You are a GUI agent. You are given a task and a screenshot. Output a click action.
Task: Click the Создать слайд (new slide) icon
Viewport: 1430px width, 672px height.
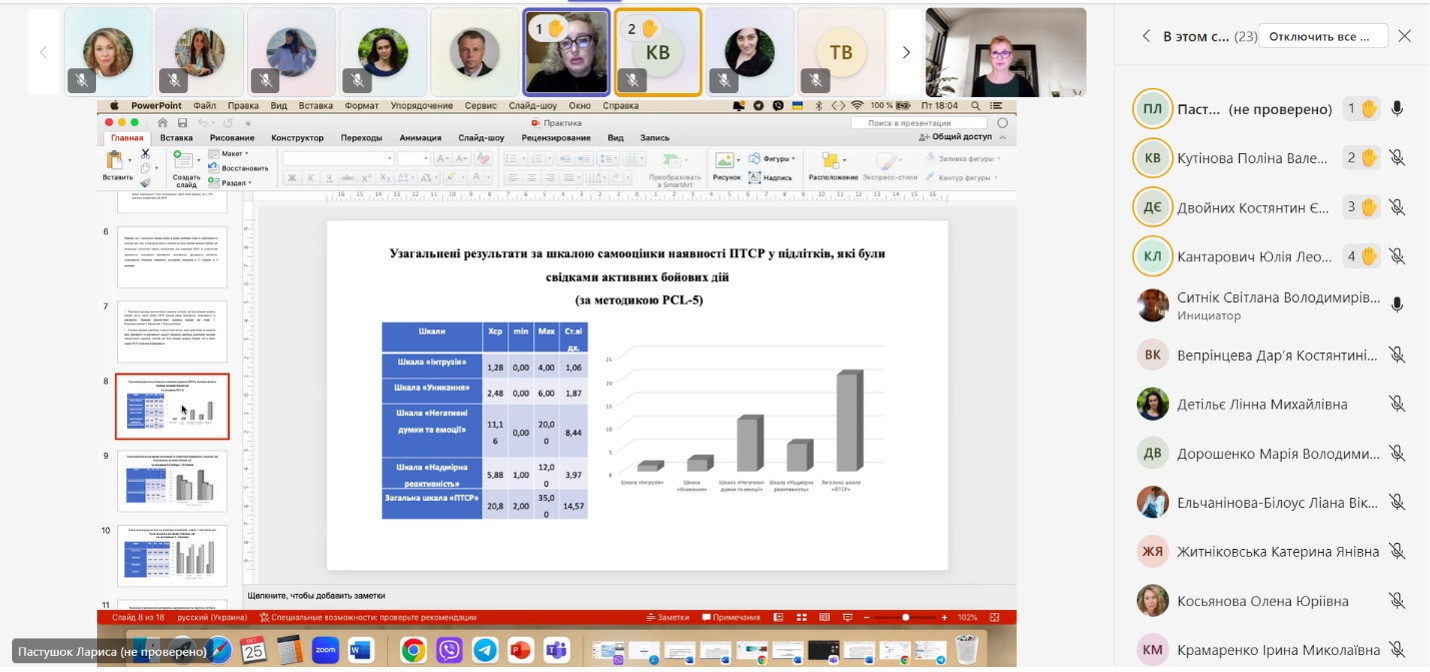pos(185,160)
